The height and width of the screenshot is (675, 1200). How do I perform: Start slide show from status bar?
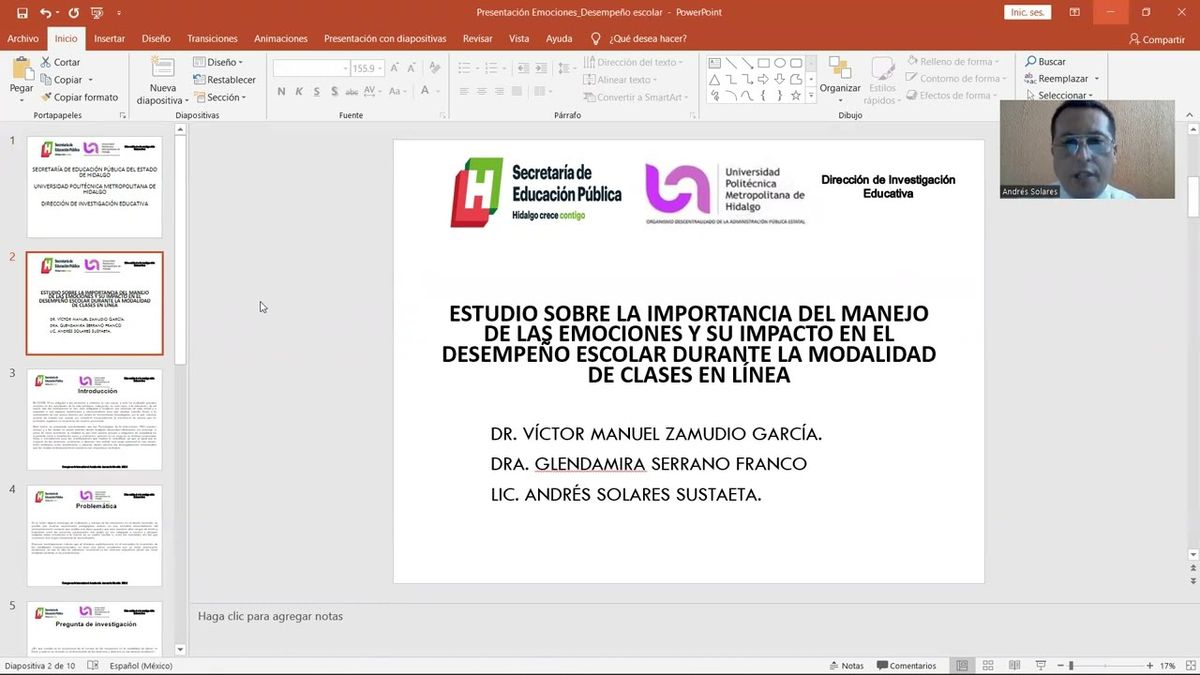(x=1040, y=665)
